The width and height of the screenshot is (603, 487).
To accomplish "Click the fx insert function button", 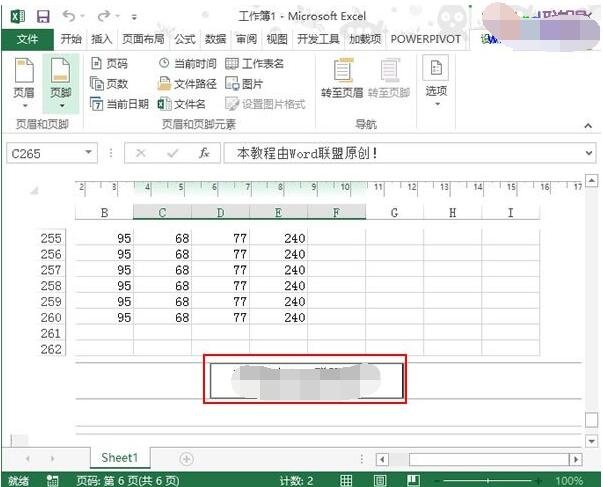I will coord(204,153).
